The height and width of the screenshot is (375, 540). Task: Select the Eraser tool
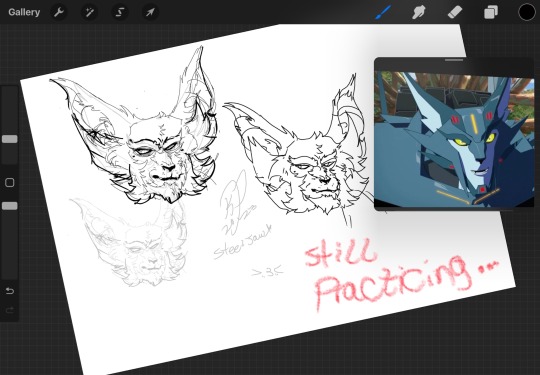point(455,12)
